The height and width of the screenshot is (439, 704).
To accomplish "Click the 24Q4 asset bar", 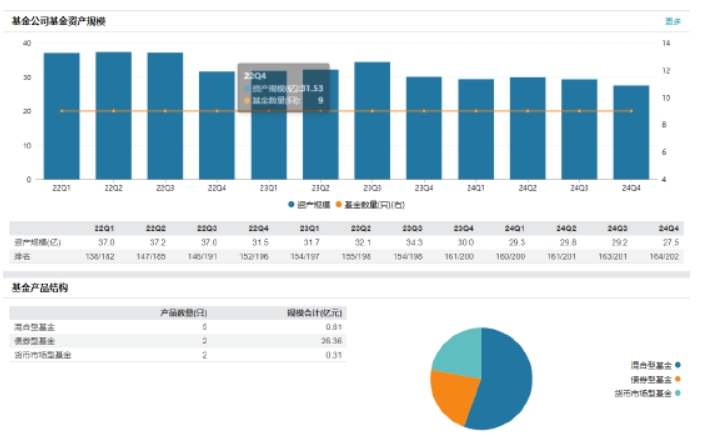I will pos(631,135).
